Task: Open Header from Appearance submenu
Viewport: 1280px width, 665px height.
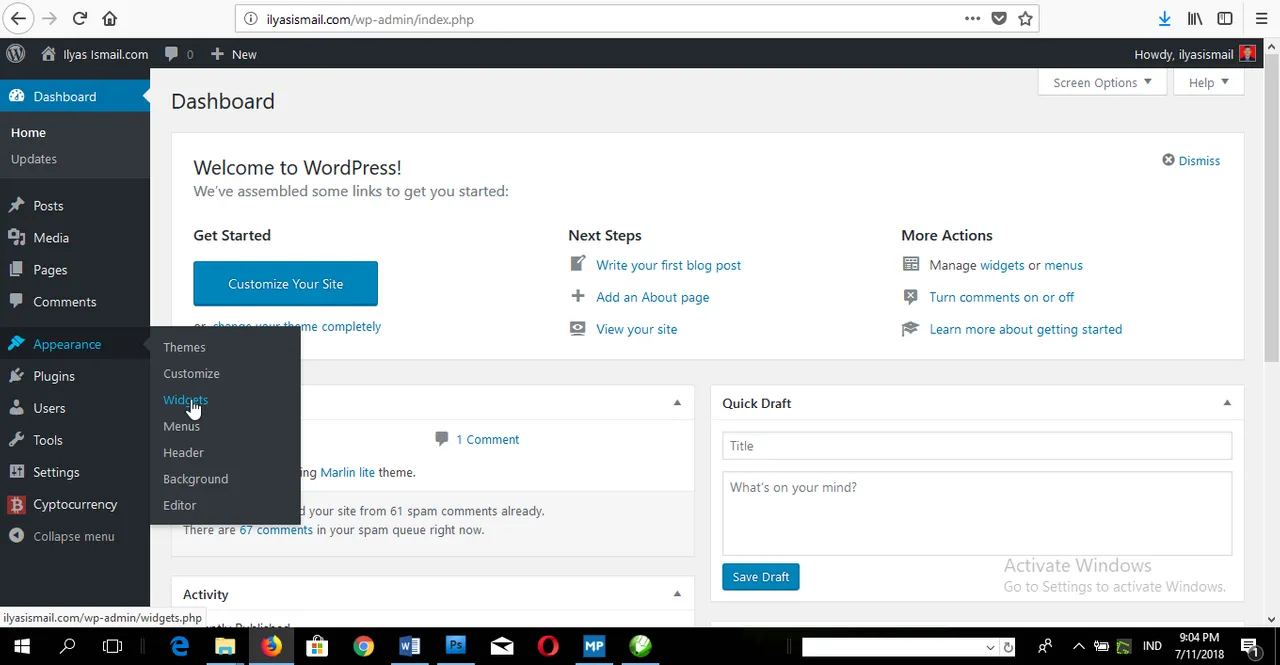Action: (183, 452)
